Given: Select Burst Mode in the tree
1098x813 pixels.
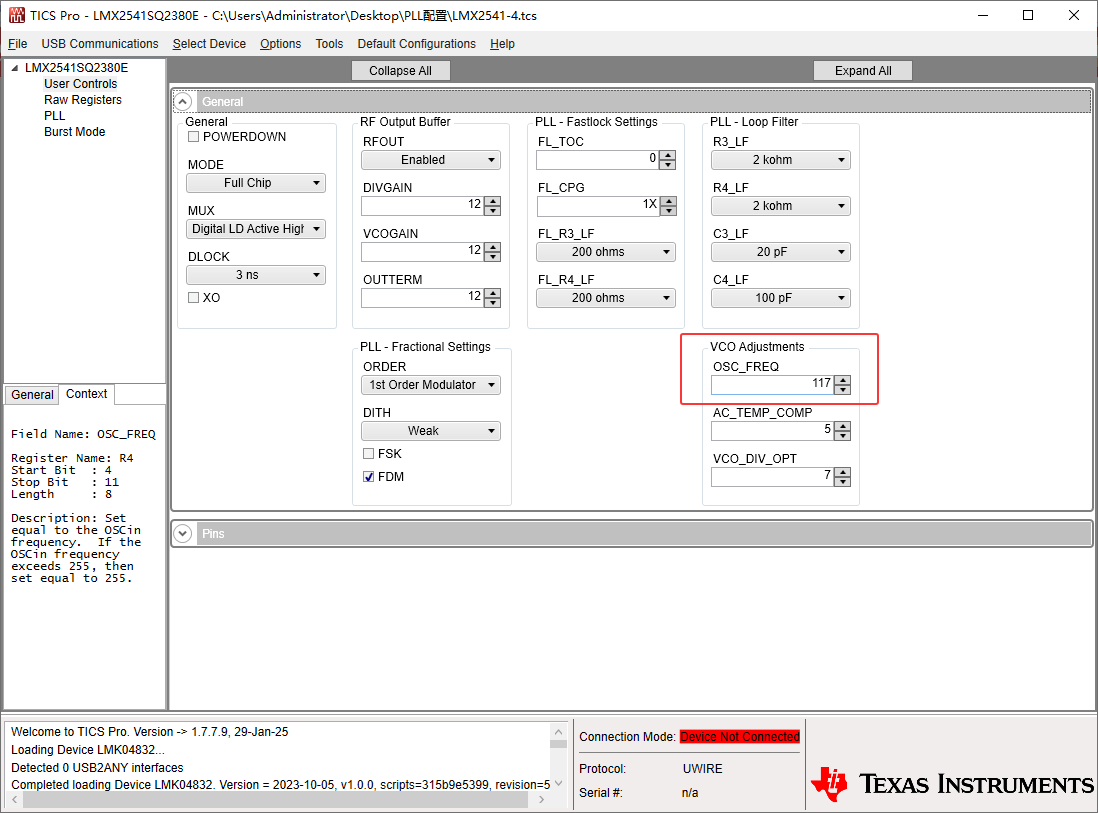Looking at the screenshot, I should click(74, 132).
